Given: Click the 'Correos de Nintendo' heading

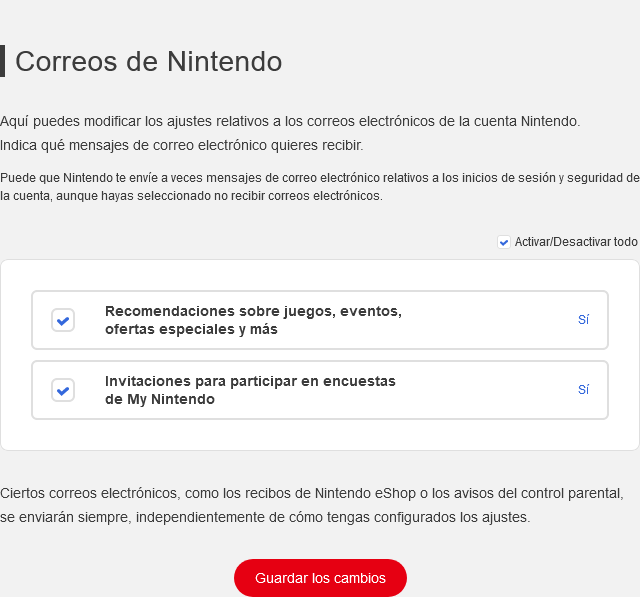Looking at the screenshot, I should [148, 62].
